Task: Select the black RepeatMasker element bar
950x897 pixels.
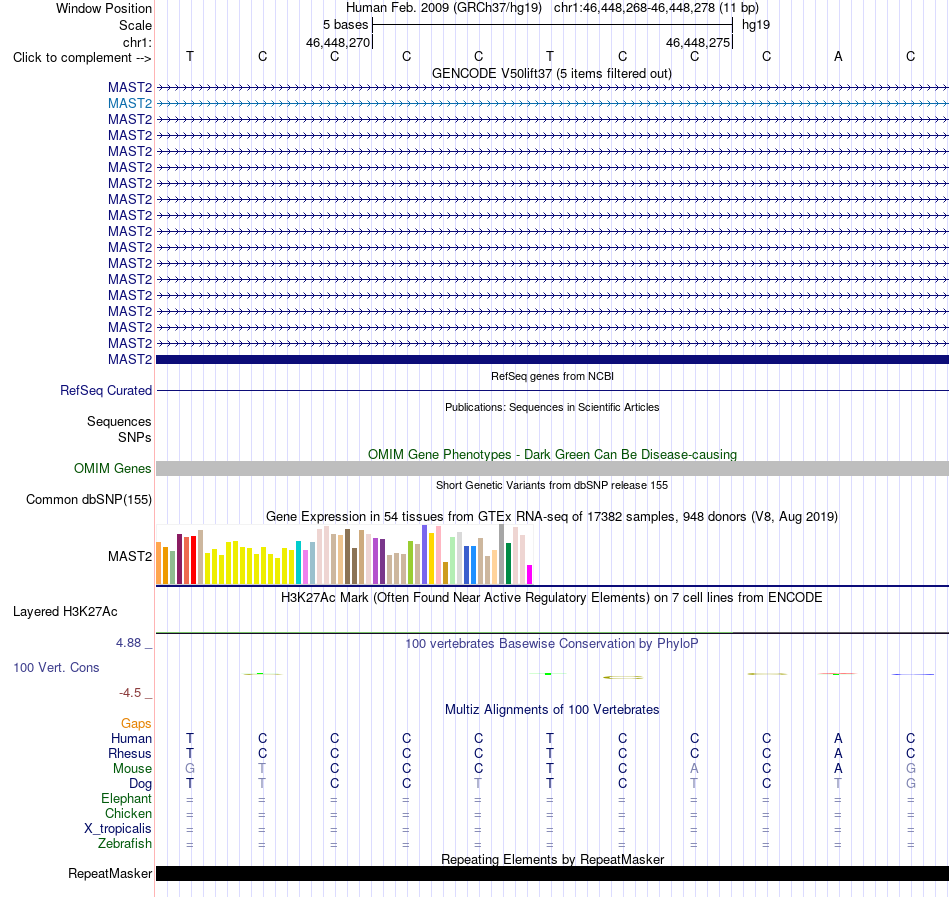Action: [552, 873]
